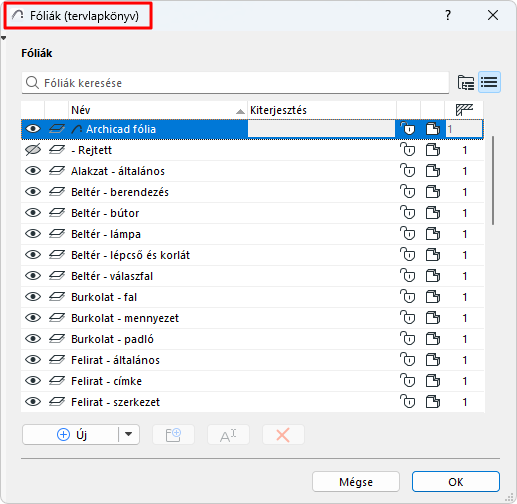Viewport: 517px width, 504px height.
Task: Hide the Beltér - lámpa layer
Action: pos(33,234)
